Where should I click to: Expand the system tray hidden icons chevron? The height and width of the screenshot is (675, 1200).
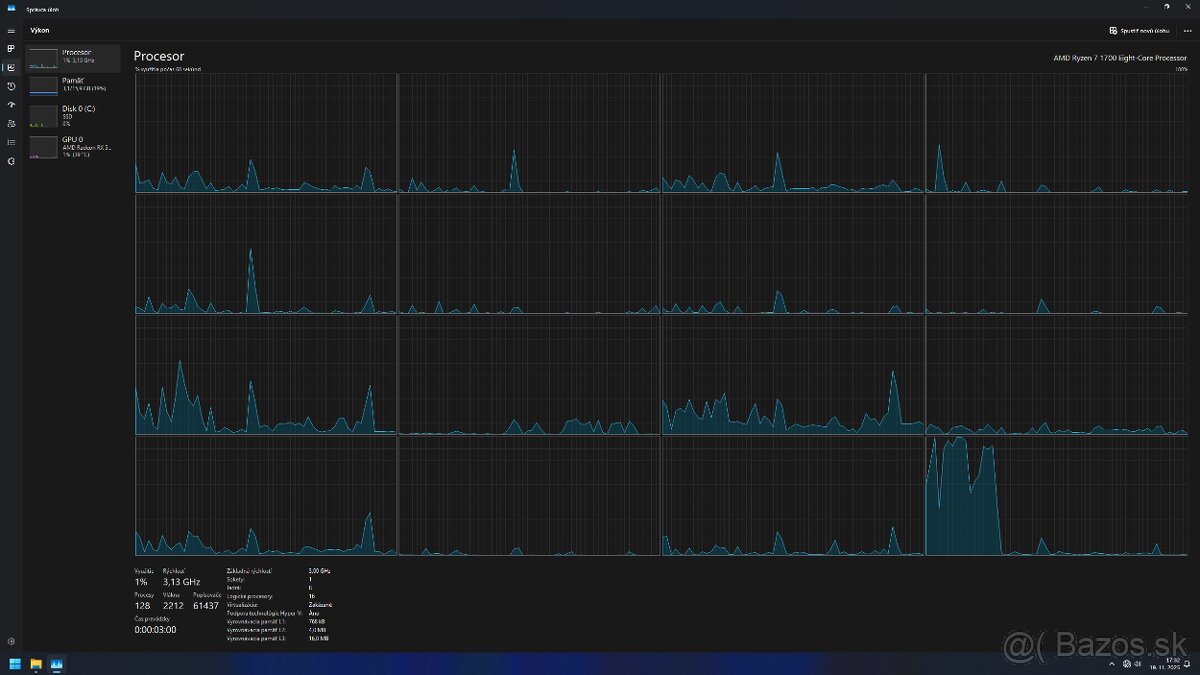pos(1113,663)
